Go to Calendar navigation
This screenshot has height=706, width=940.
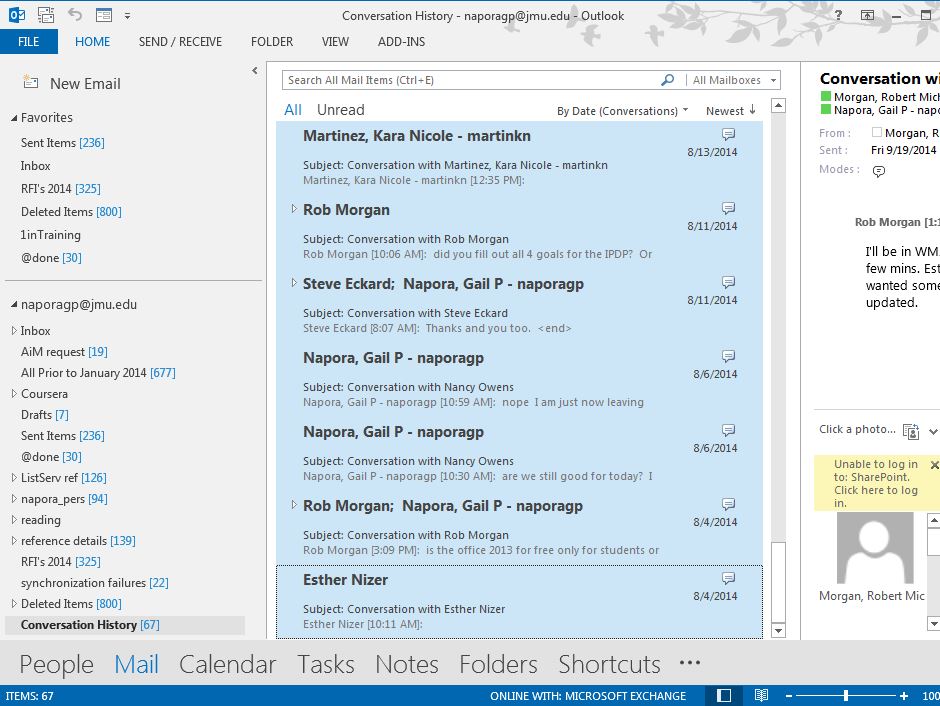tap(227, 664)
